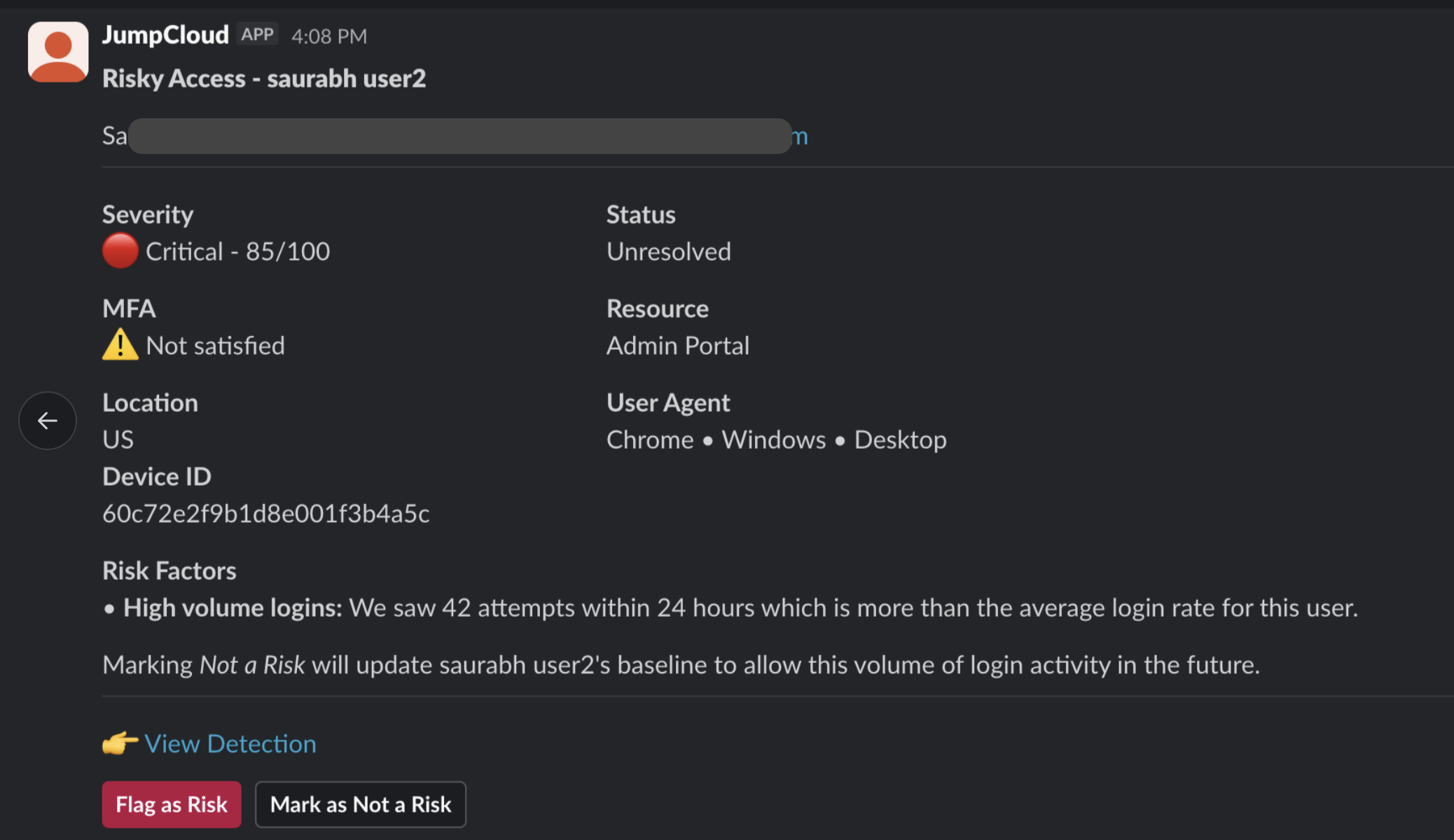This screenshot has width=1454, height=840.
Task: Click the pointing hand emoji beside View Detection
Action: (120, 743)
